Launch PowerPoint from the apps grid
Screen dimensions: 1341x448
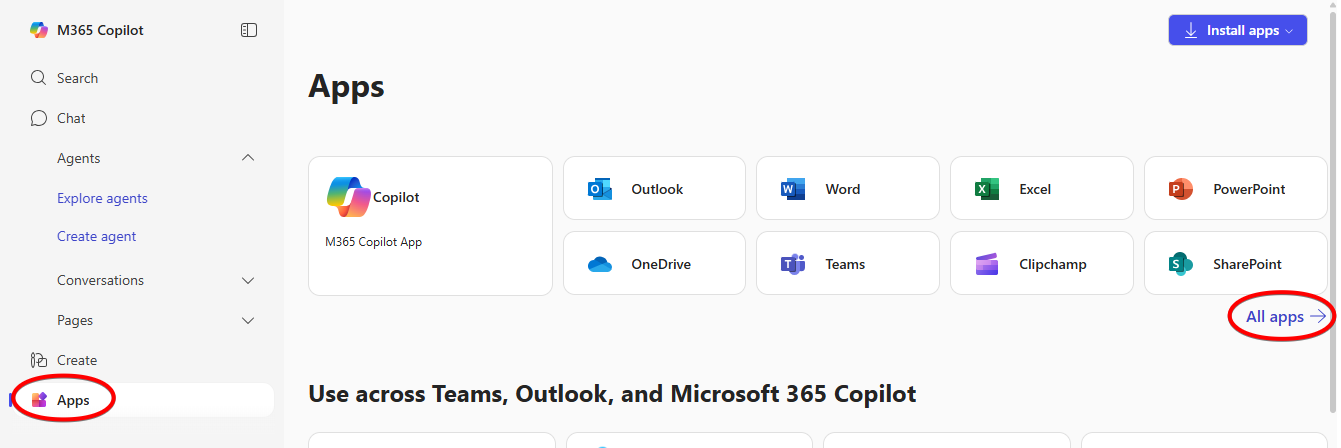coord(1235,189)
